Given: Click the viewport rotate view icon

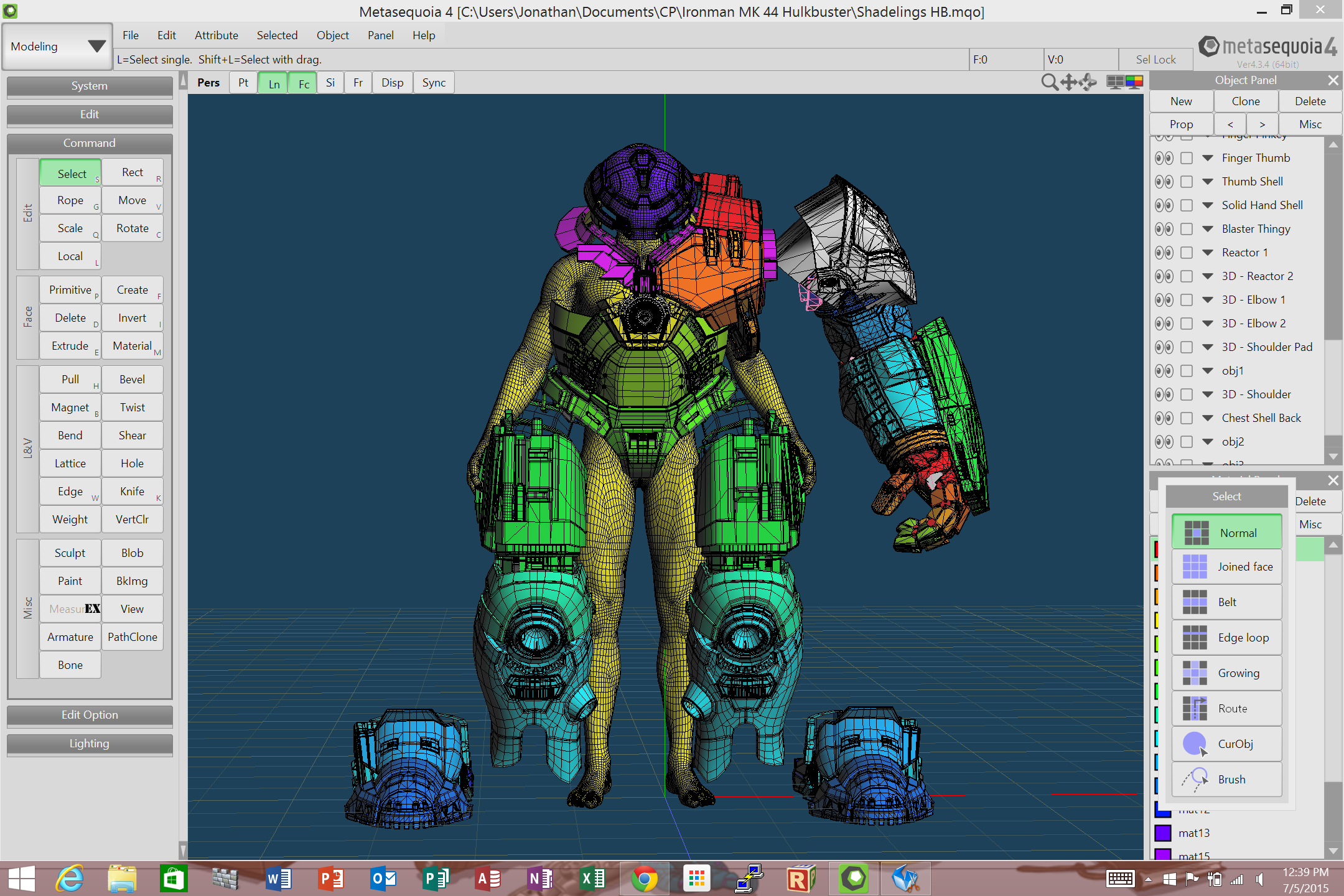Looking at the screenshot, I should [x=1088, y=82].
